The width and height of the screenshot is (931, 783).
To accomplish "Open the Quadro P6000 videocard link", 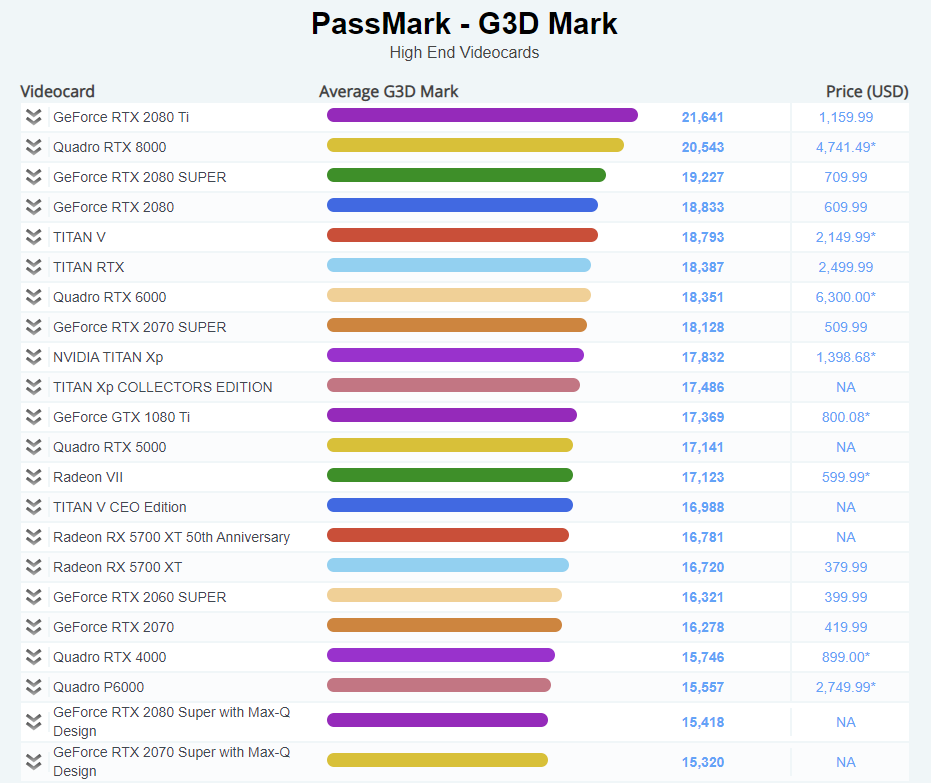I will click(99, 687).
